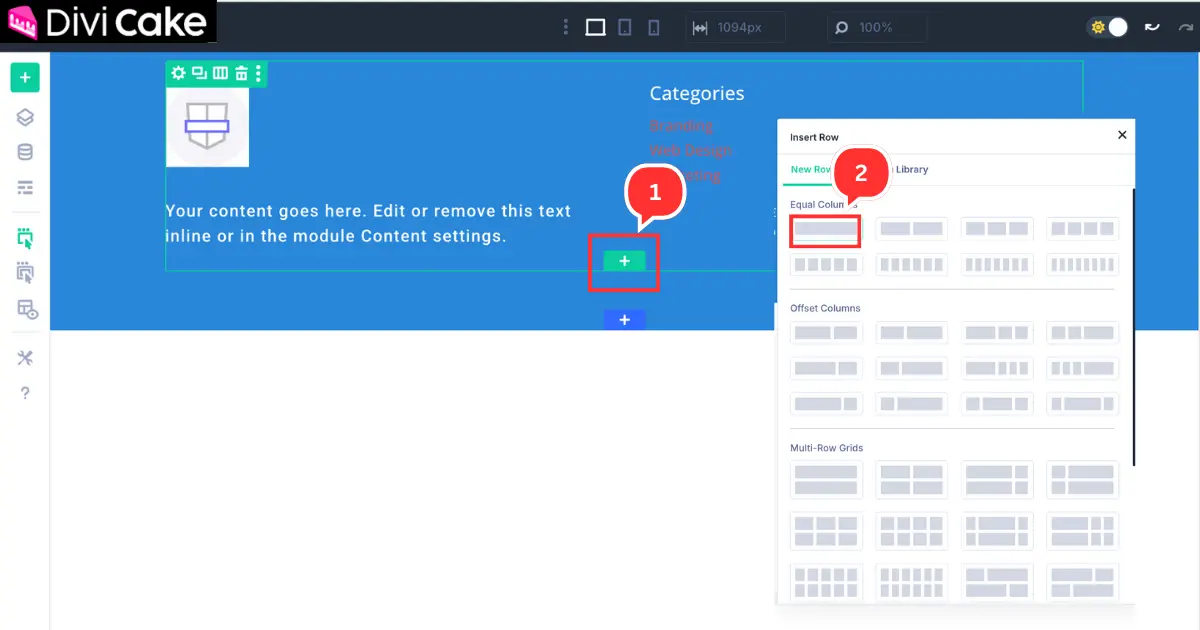Screen dimensions: 1200x630
Task: Click the green add row plus button
Action: 624,261
